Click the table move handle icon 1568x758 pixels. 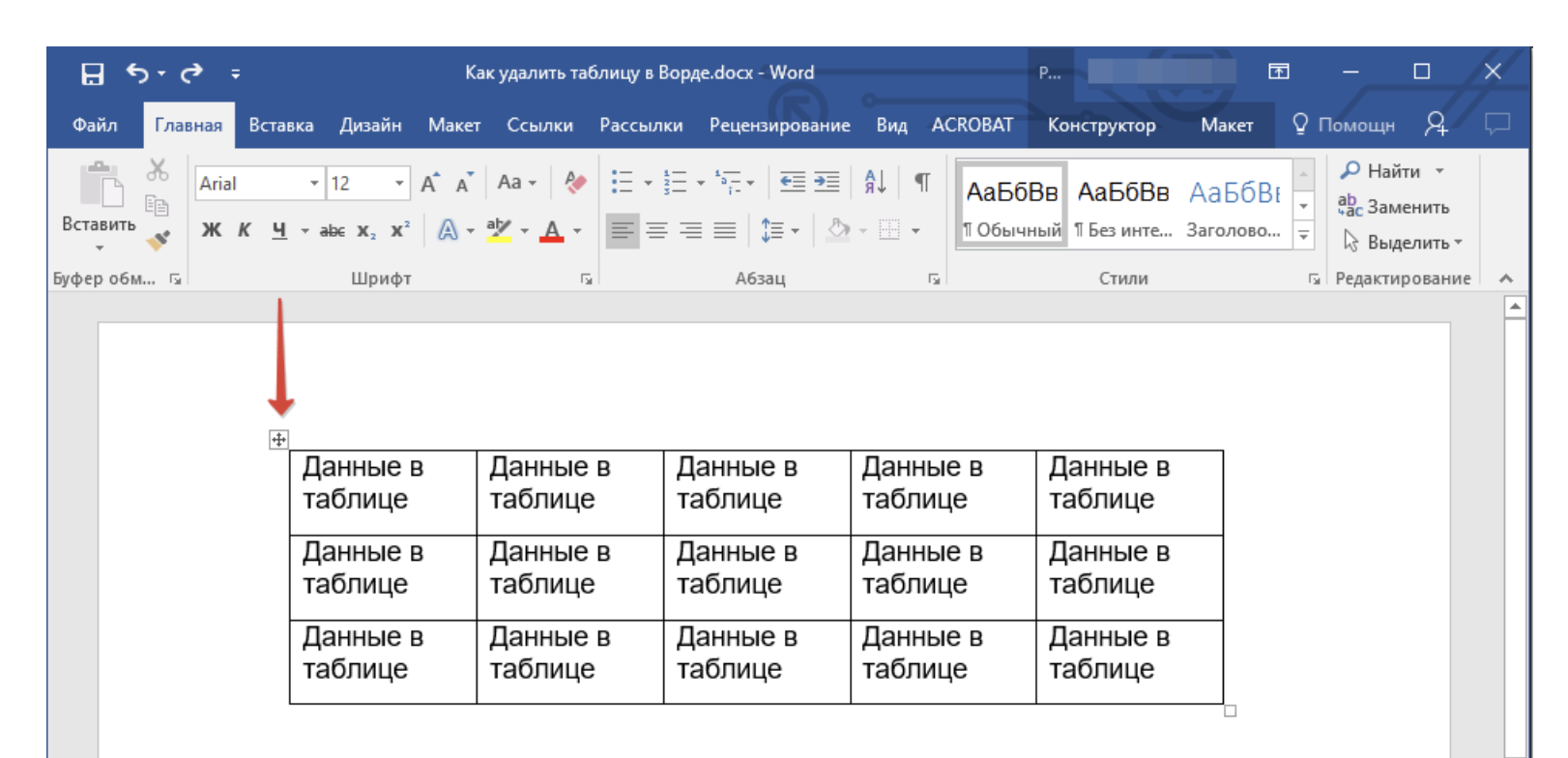(278, 440)
